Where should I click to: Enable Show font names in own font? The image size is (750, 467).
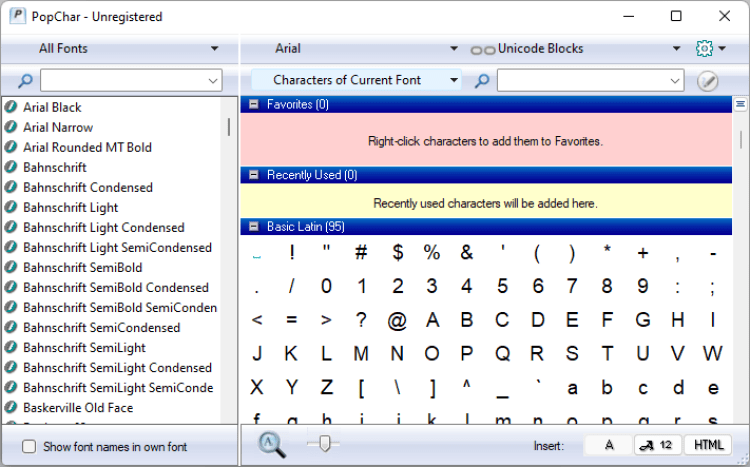tap(29, 446)
